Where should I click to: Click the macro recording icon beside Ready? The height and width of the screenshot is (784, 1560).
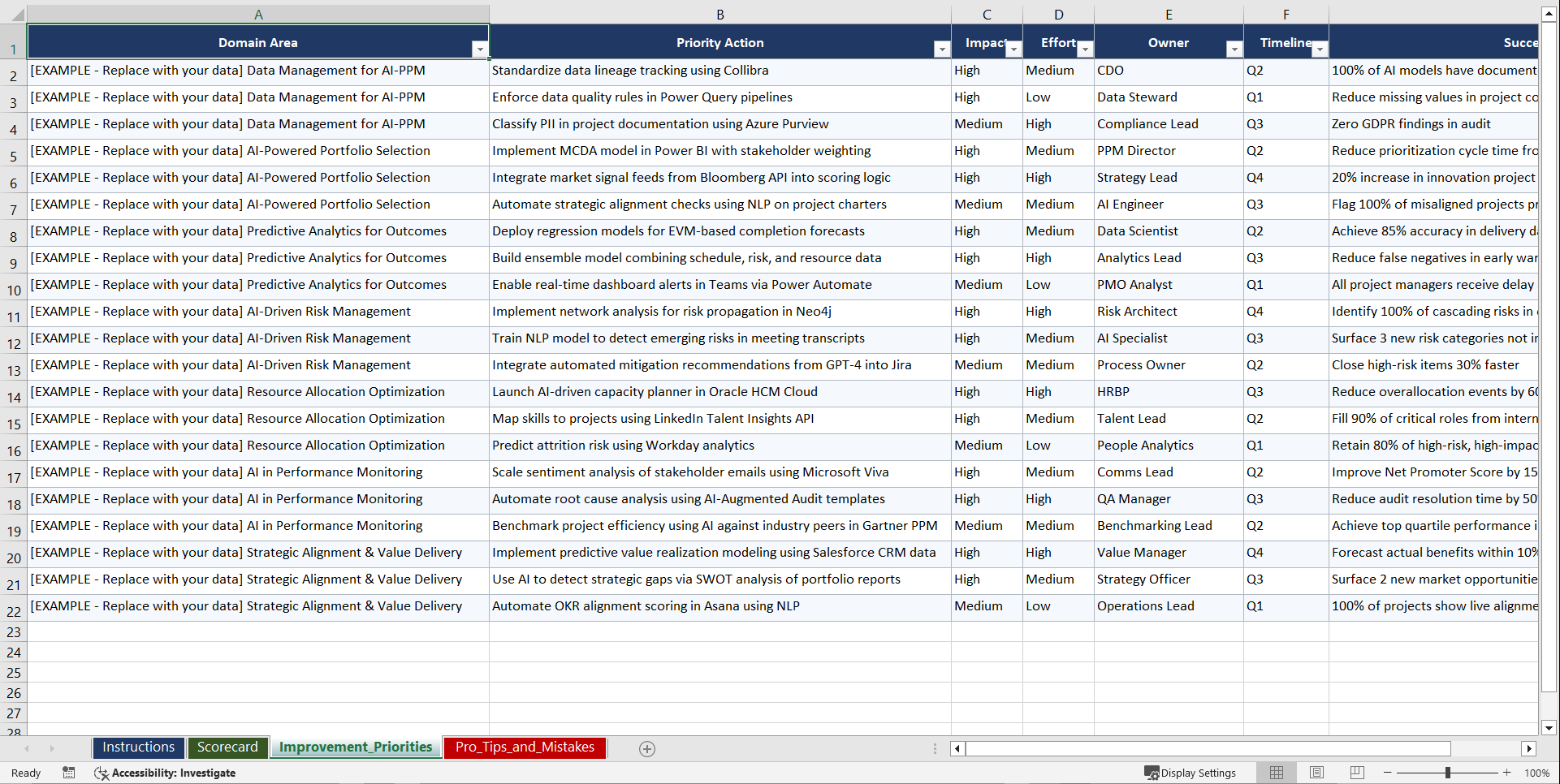69,773
